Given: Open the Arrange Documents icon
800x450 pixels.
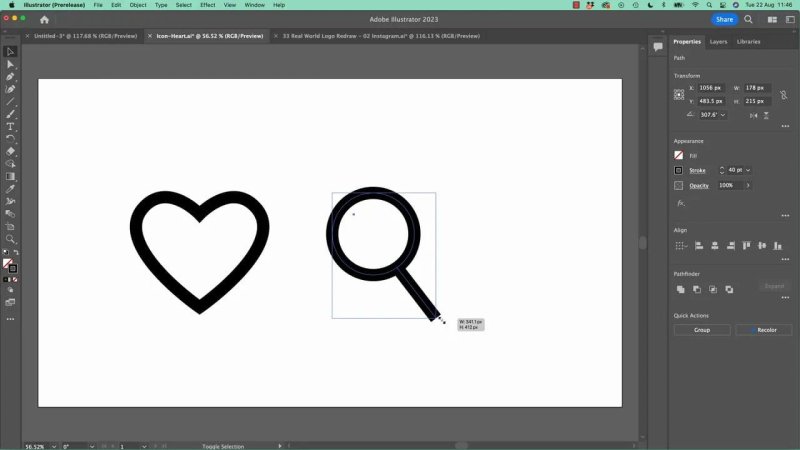Looking at the screenshot, I should point(772,19).
